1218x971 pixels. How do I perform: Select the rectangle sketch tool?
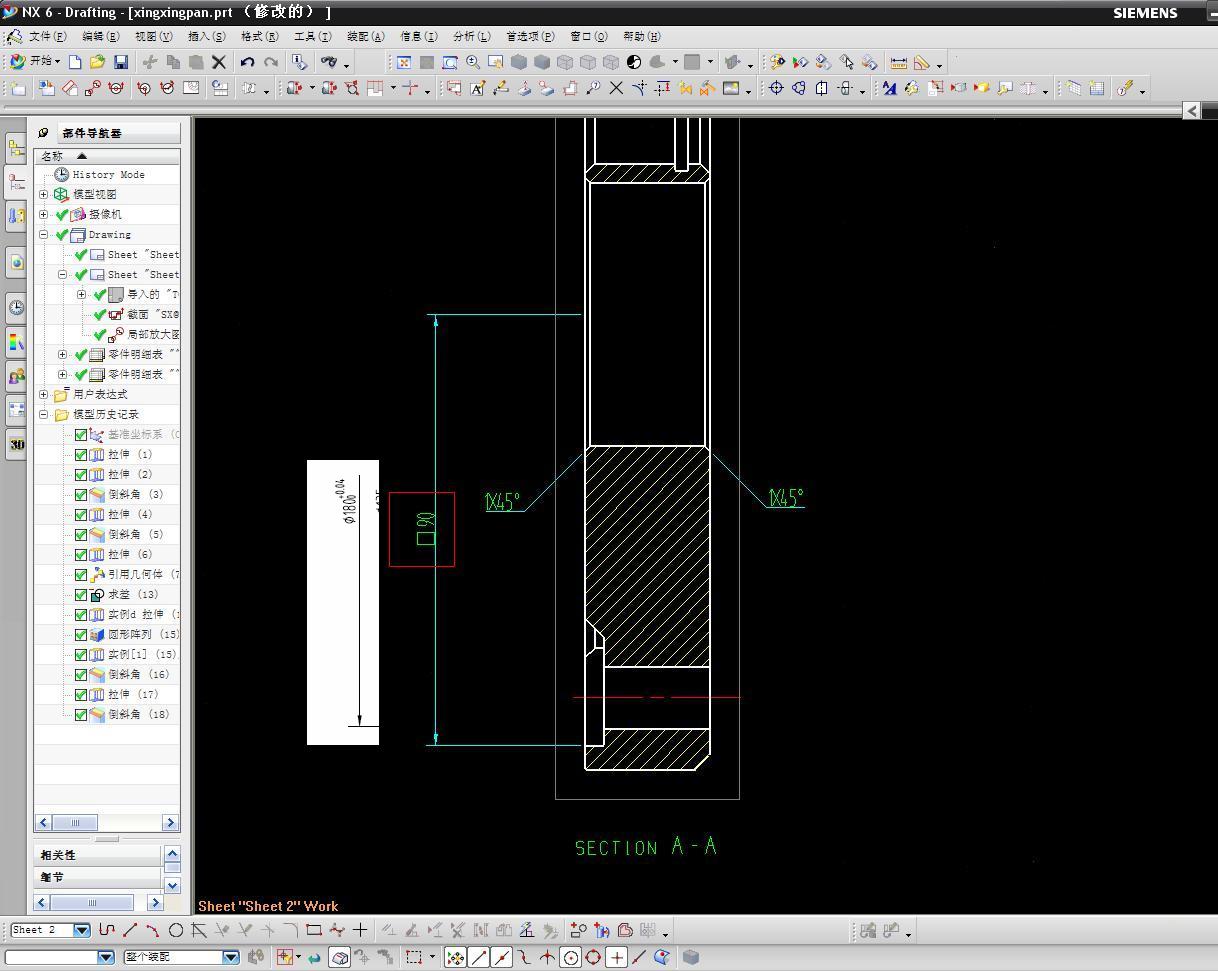313,930
